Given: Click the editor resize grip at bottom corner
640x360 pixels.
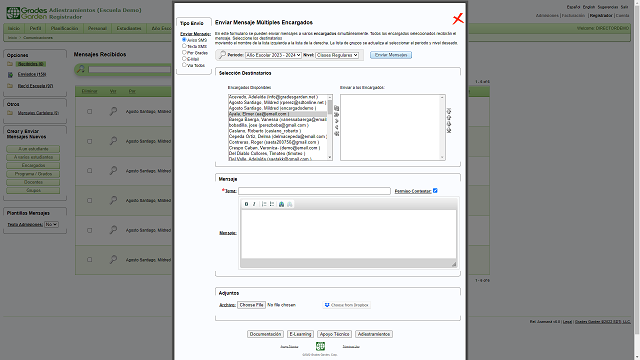Looking at the screenshot, I should click(453, 264).
